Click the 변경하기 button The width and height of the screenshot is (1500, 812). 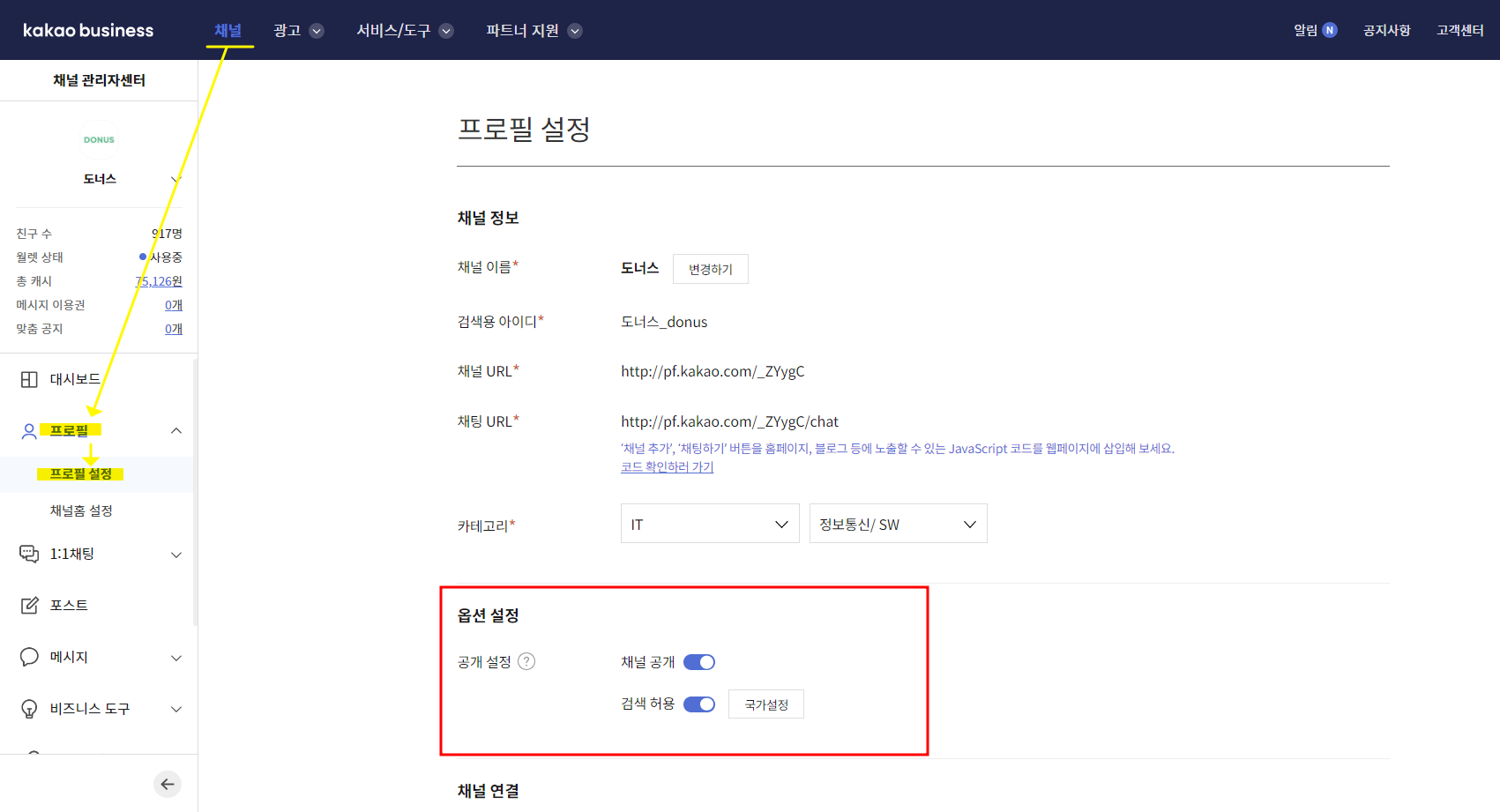click(711, 269)
